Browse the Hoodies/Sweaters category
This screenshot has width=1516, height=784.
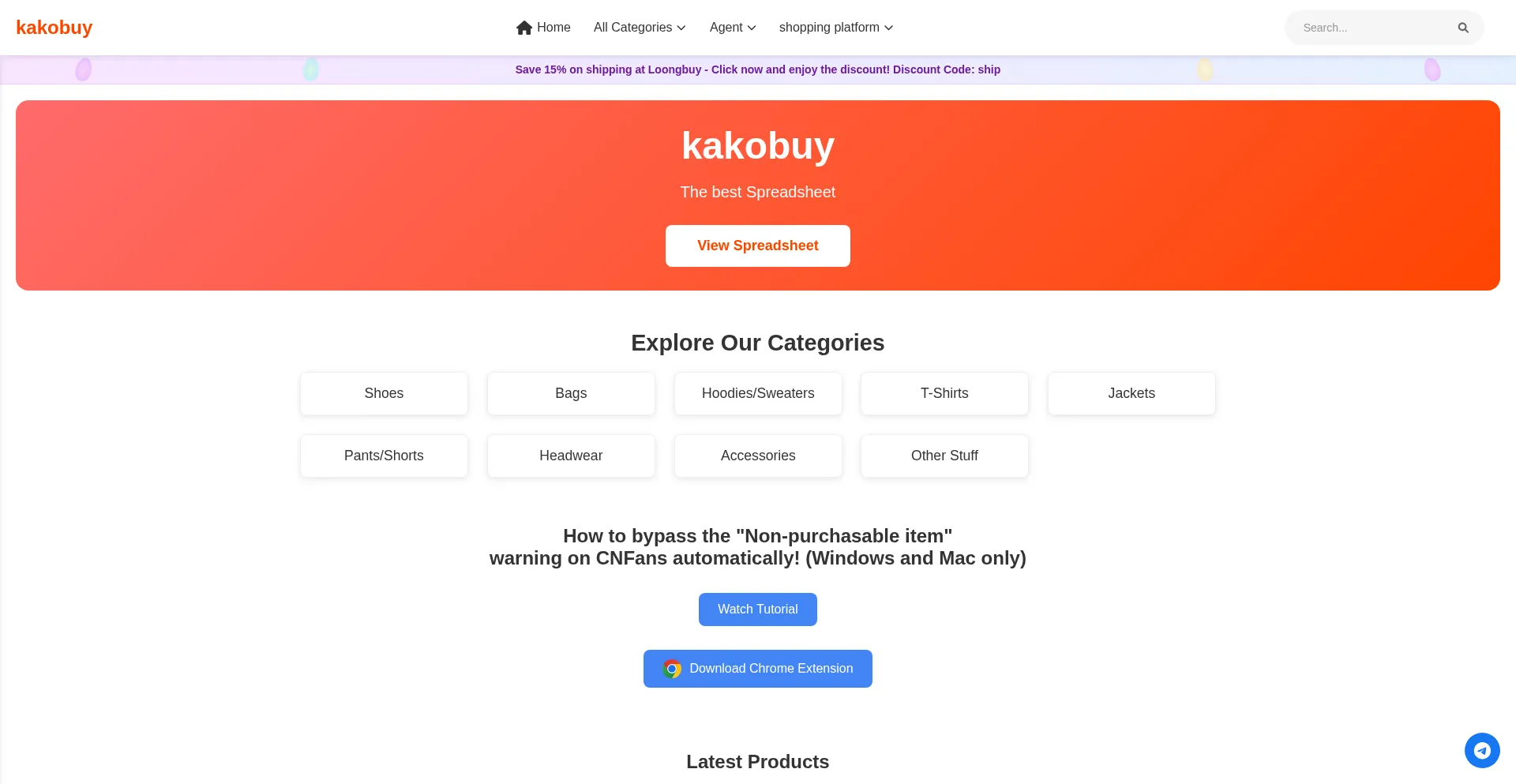click(x=758, y=393)
